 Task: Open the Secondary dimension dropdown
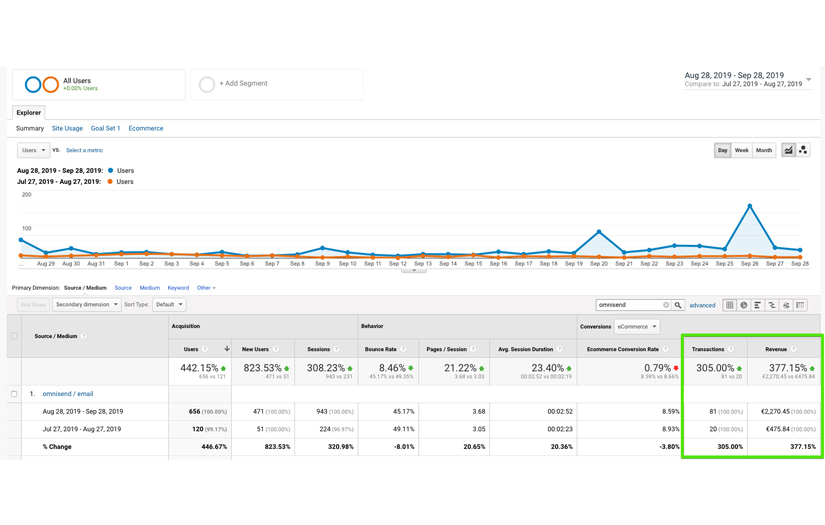tap(87, 305)
